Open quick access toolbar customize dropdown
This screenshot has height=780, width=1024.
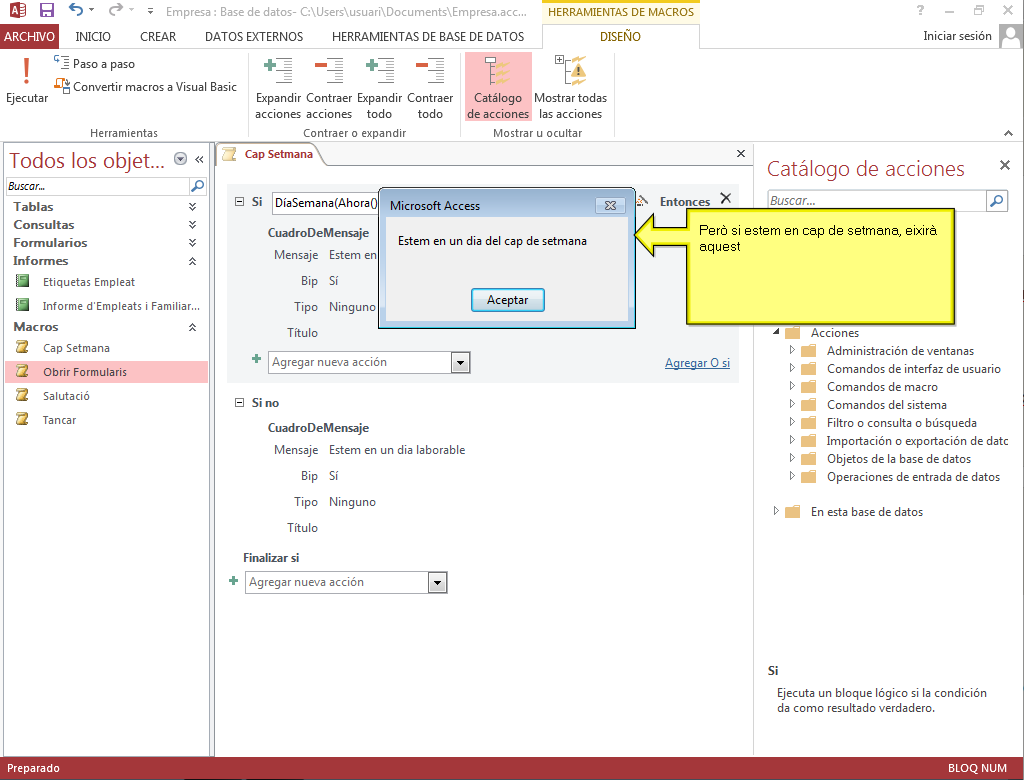click(150, 10)
